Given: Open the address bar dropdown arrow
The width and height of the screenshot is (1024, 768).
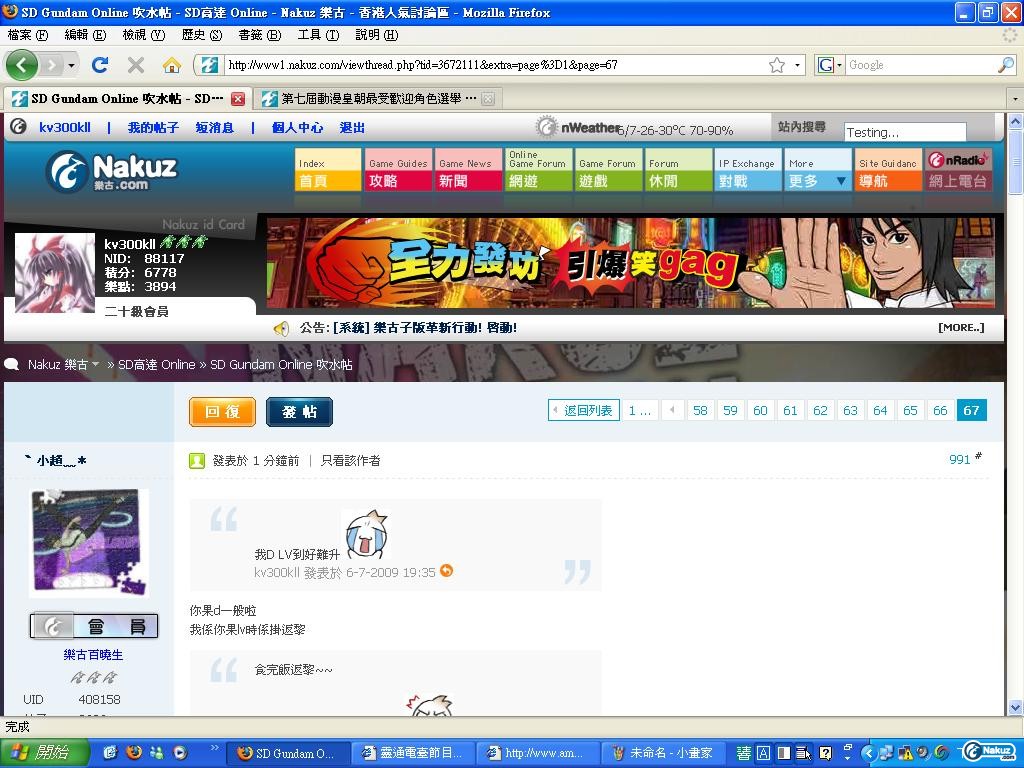Looking at the screenshot, I should pos(797,65).
